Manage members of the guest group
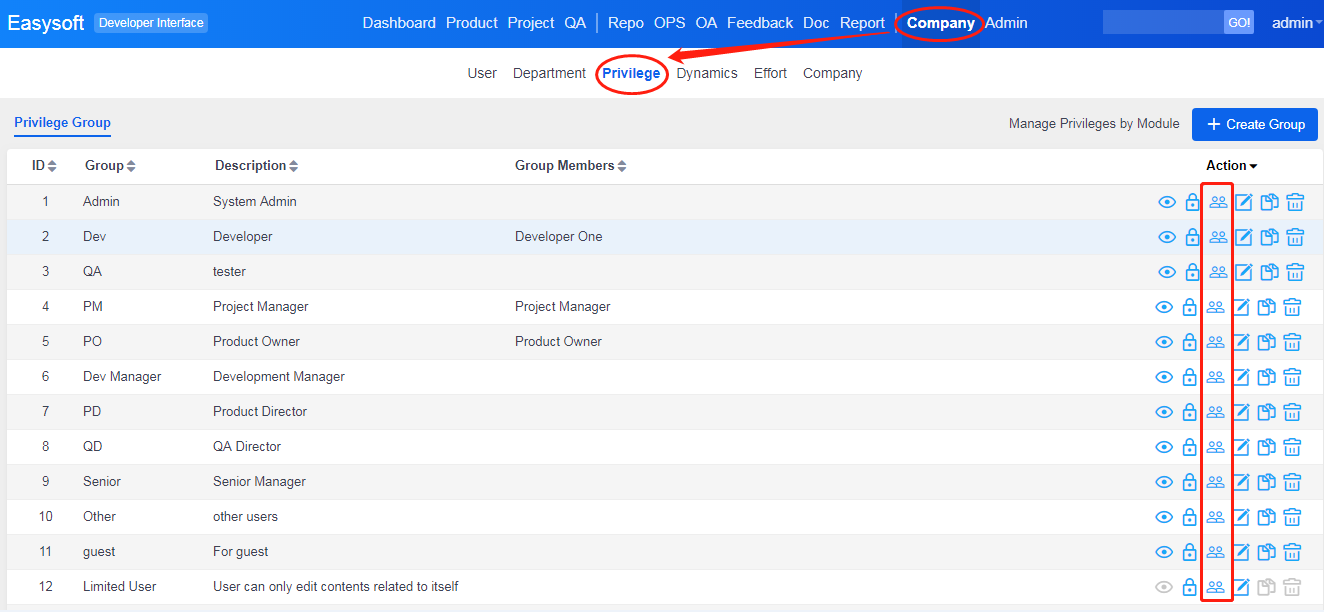This screenshot has height=612, width=1324. coord(1215,552)
